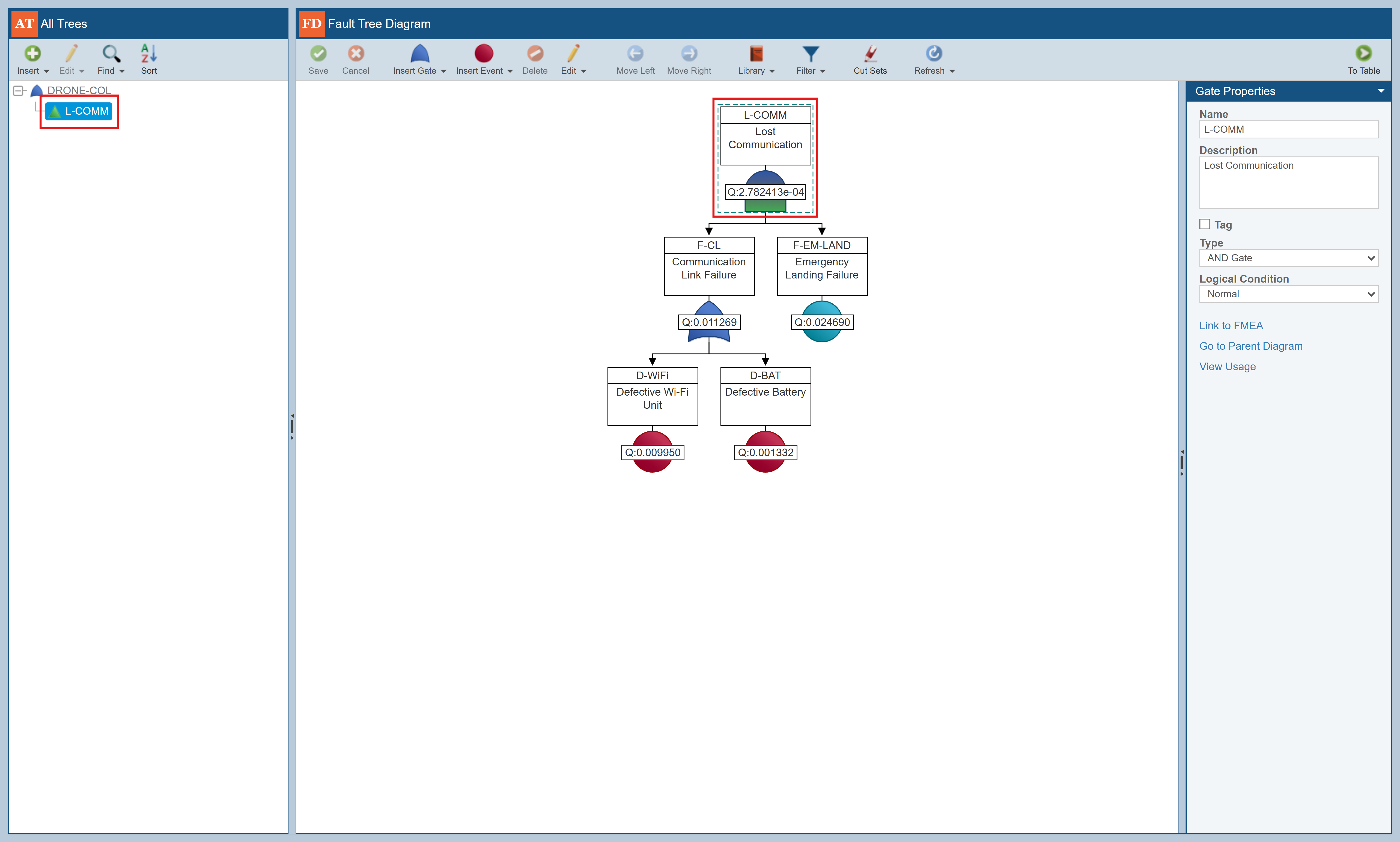Open the gate Type dropdown
The width and height of the screenshot is (1400, 842).
point(1288,258)
